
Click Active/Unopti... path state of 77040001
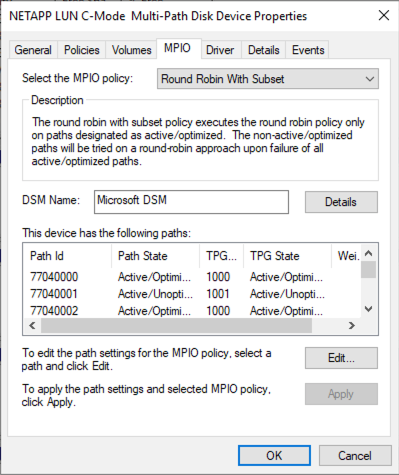pyautogui.click(x=155, y=294)
